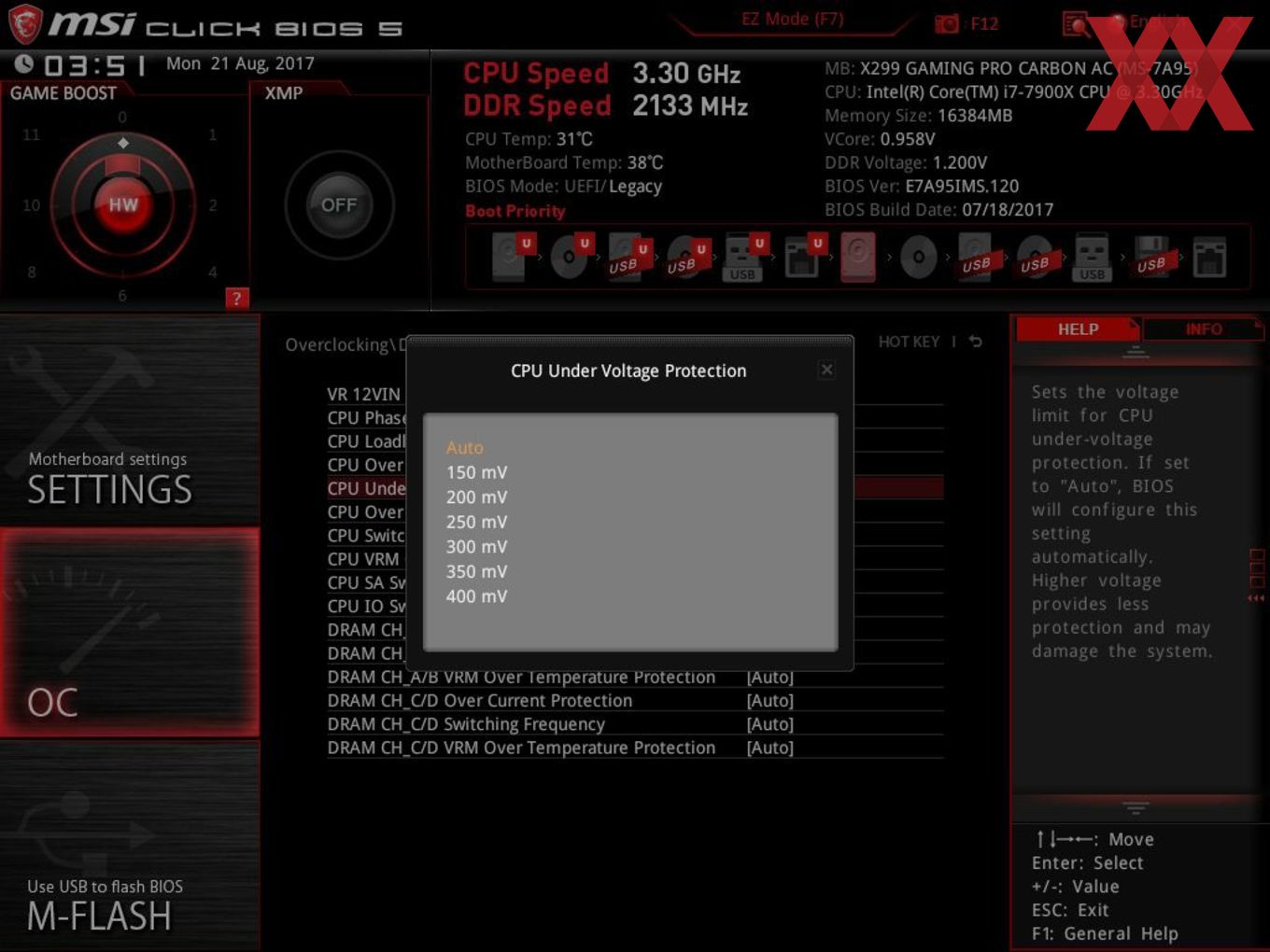Toggle the Game Boost HW knob

122,204
